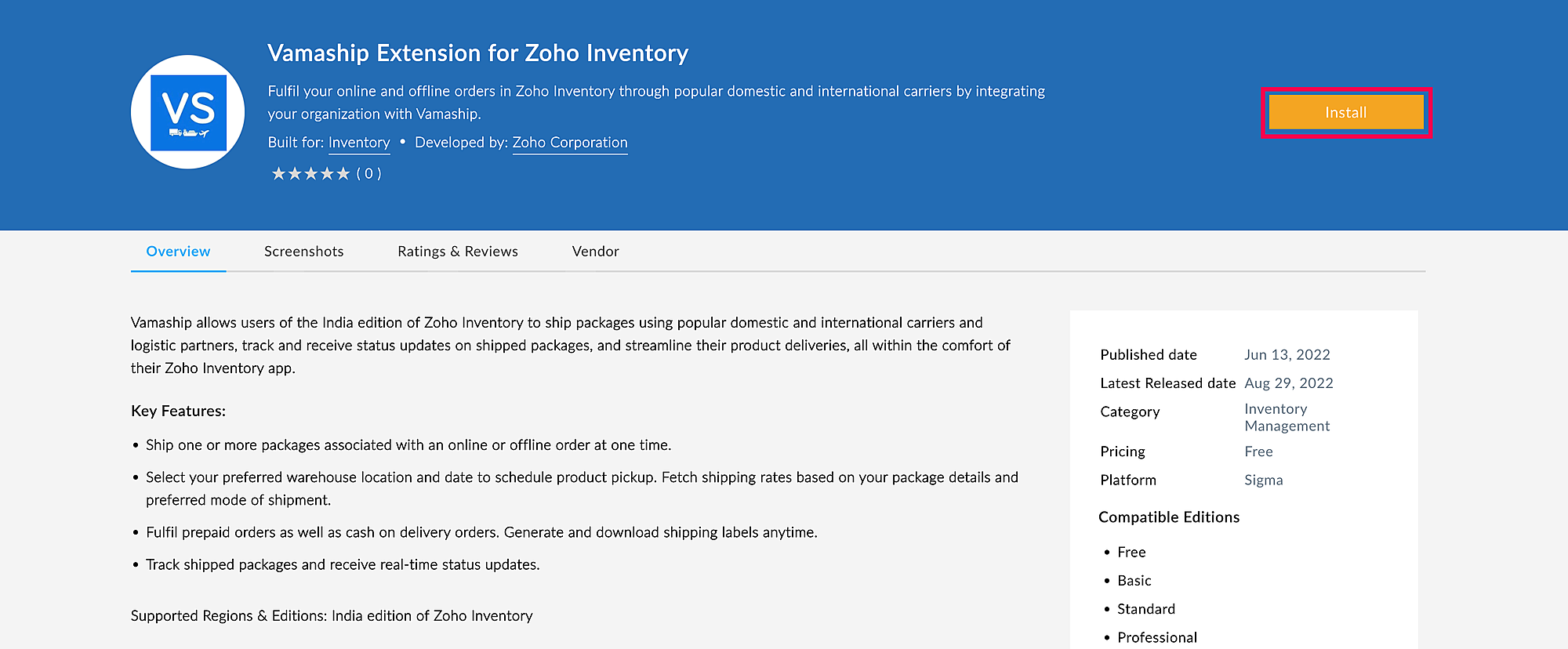Viewport: 1568px width, 649px height.
Task: Select the Inventory Management category value
Action: 1287,418
